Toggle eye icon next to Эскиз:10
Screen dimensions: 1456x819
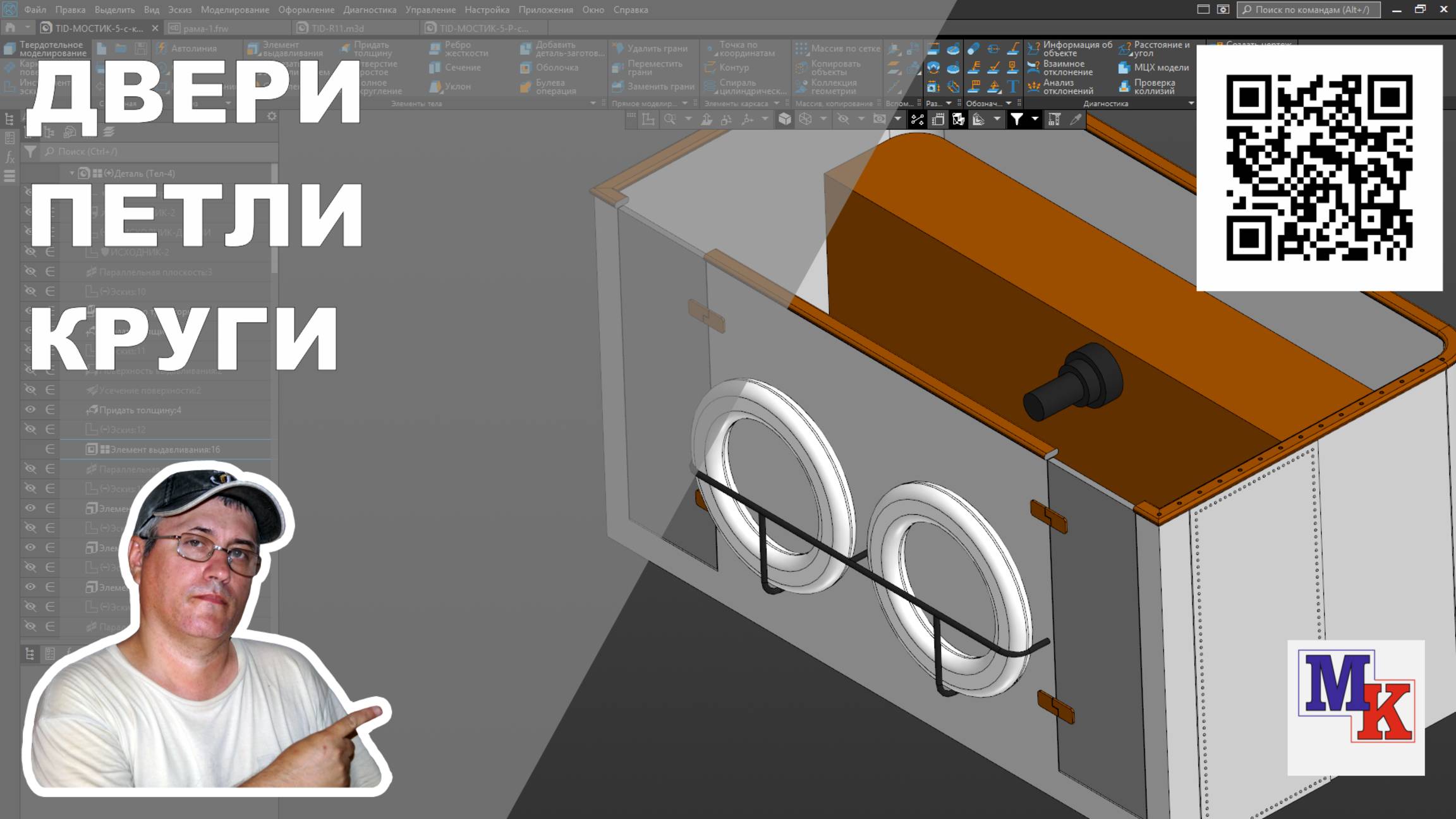(x=30, y=291)
